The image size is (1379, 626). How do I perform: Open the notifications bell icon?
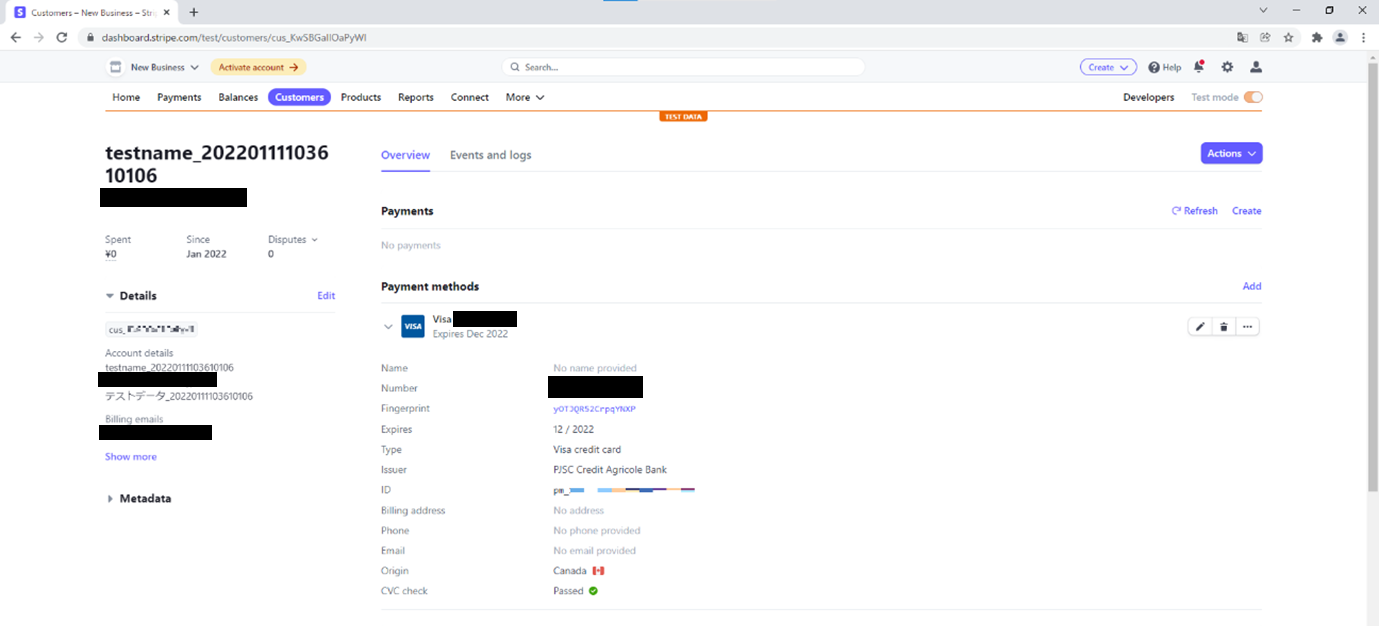click(1198, 67)
